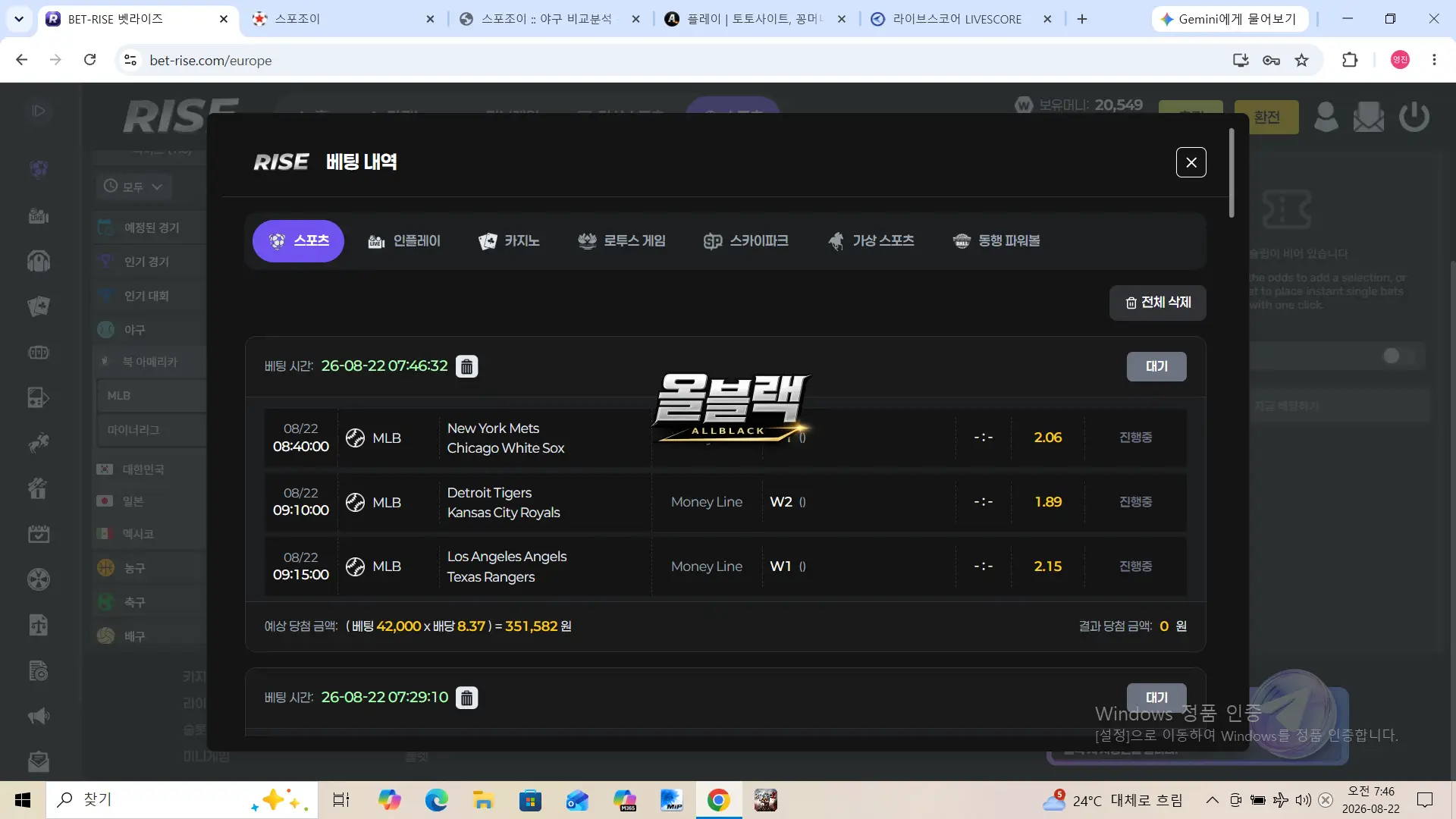Image resolution: width=1456 pixels, height=819 pixels.
Task: Switch to the 스포츠 tab
Action: [298, 241]
